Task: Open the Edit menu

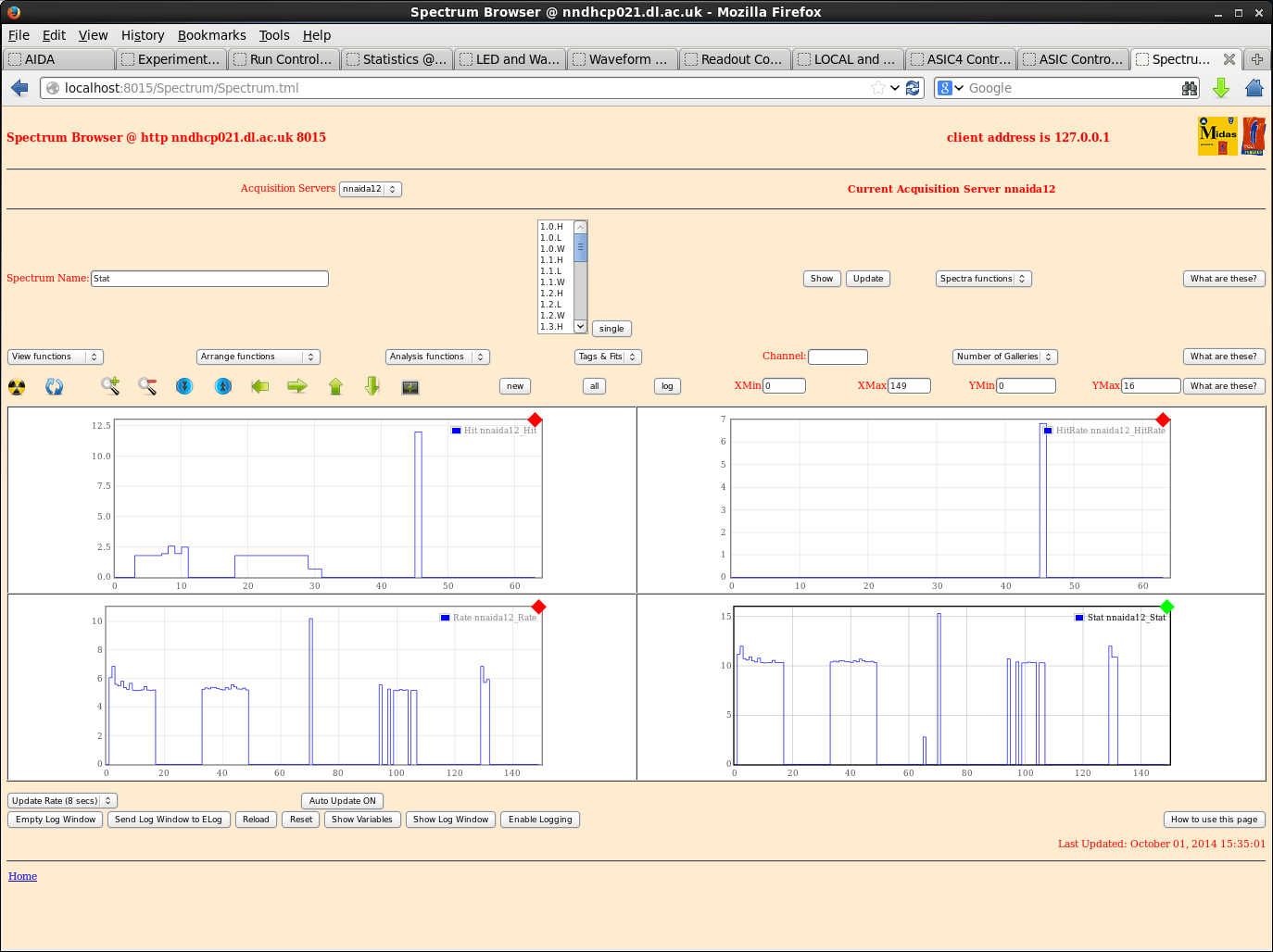Action: tap(54, 35)
